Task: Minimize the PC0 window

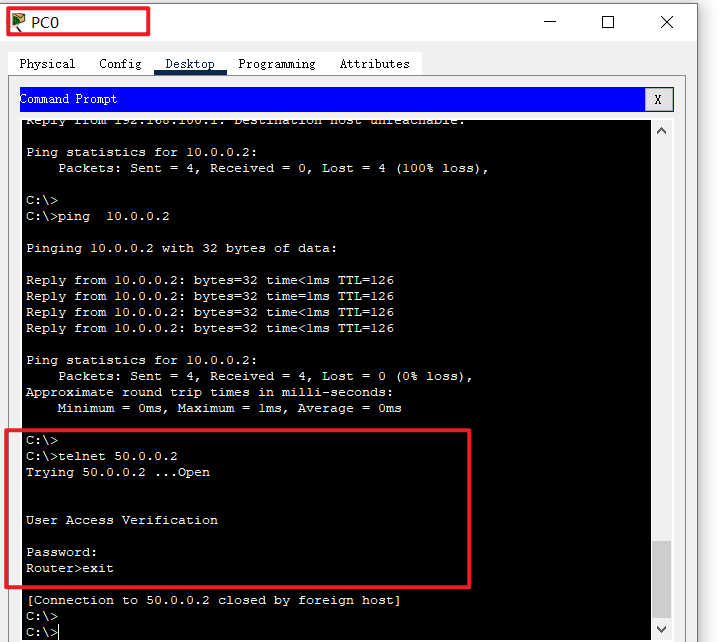Action: [550, 22]
